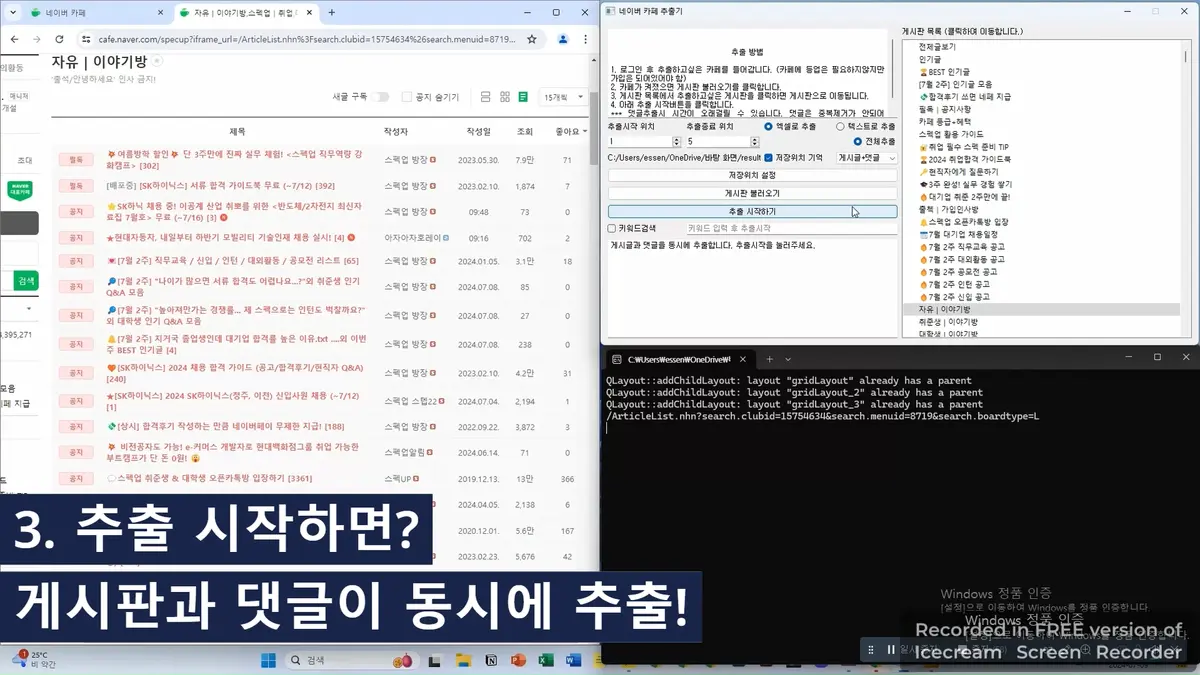Image resolution: width=1200 pixels, height=675 pixels.
Task: Click author 아자아자호레이 name
Action: pyautogui.click(x=414, y=238)
